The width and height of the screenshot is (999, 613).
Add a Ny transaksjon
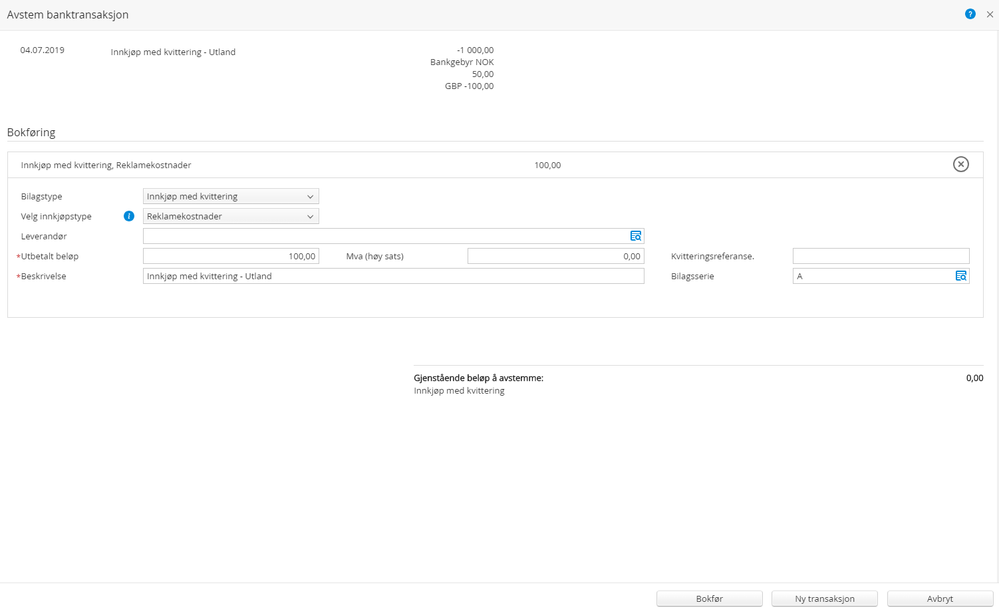coord(824,598)
